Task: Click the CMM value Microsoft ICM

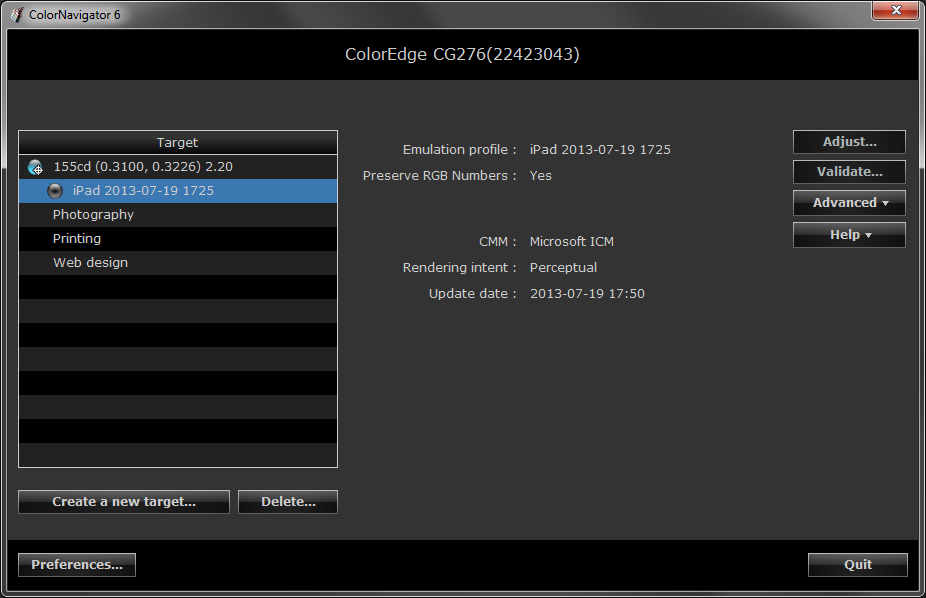Action: pos(572,242)
